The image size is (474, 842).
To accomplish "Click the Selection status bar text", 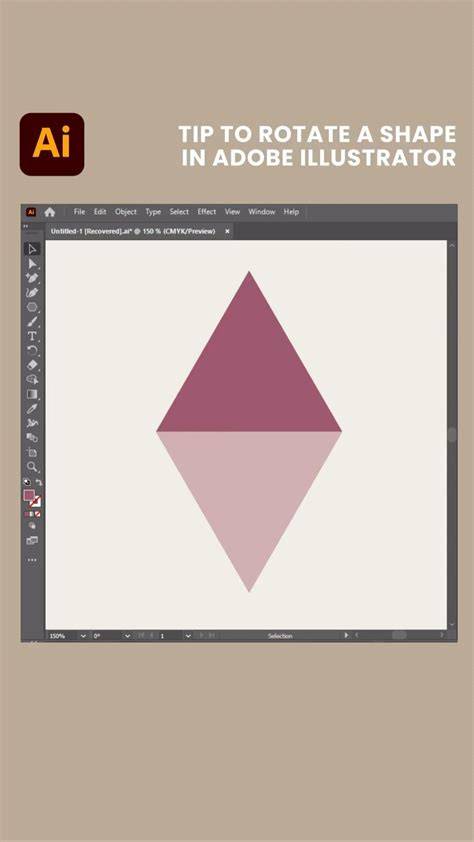I will (280, 636).
